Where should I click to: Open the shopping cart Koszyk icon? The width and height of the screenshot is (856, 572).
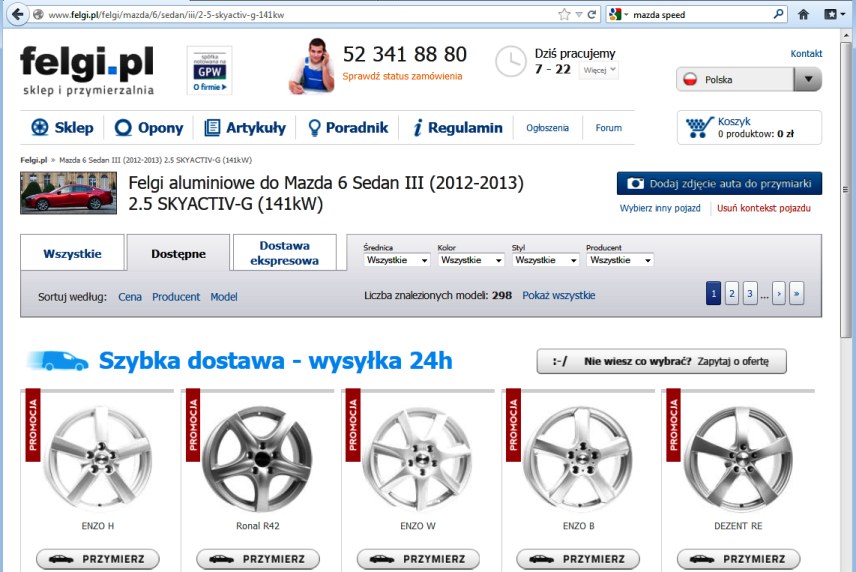699,127
